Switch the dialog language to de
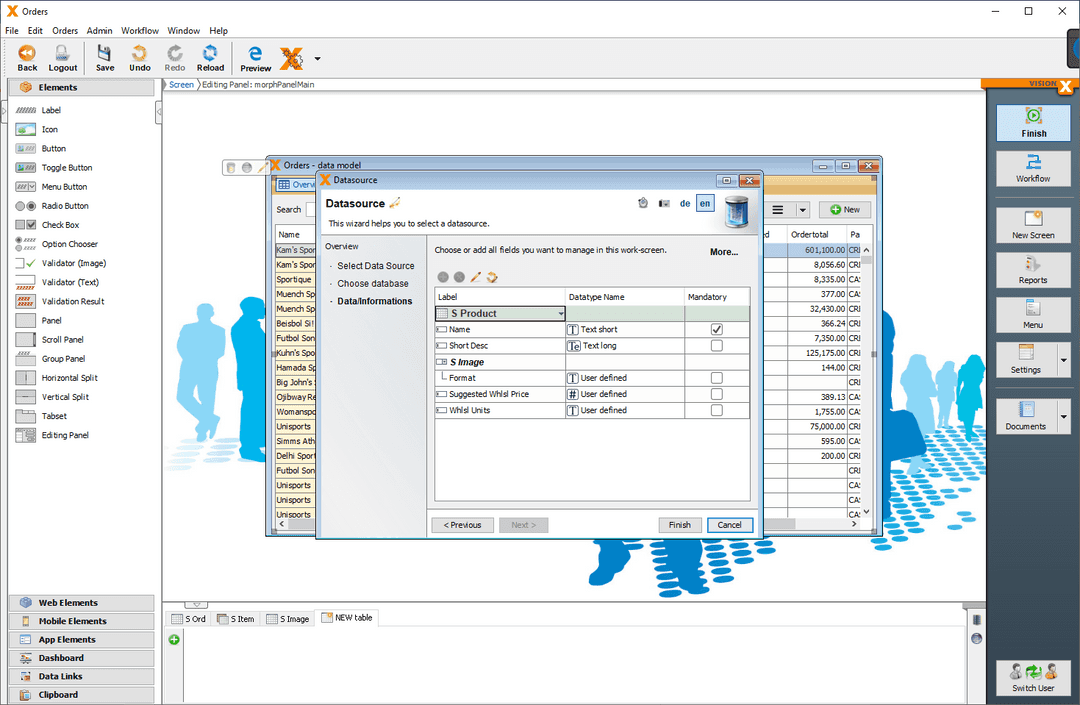The image size is (1080, 705). tap(685, 203)
